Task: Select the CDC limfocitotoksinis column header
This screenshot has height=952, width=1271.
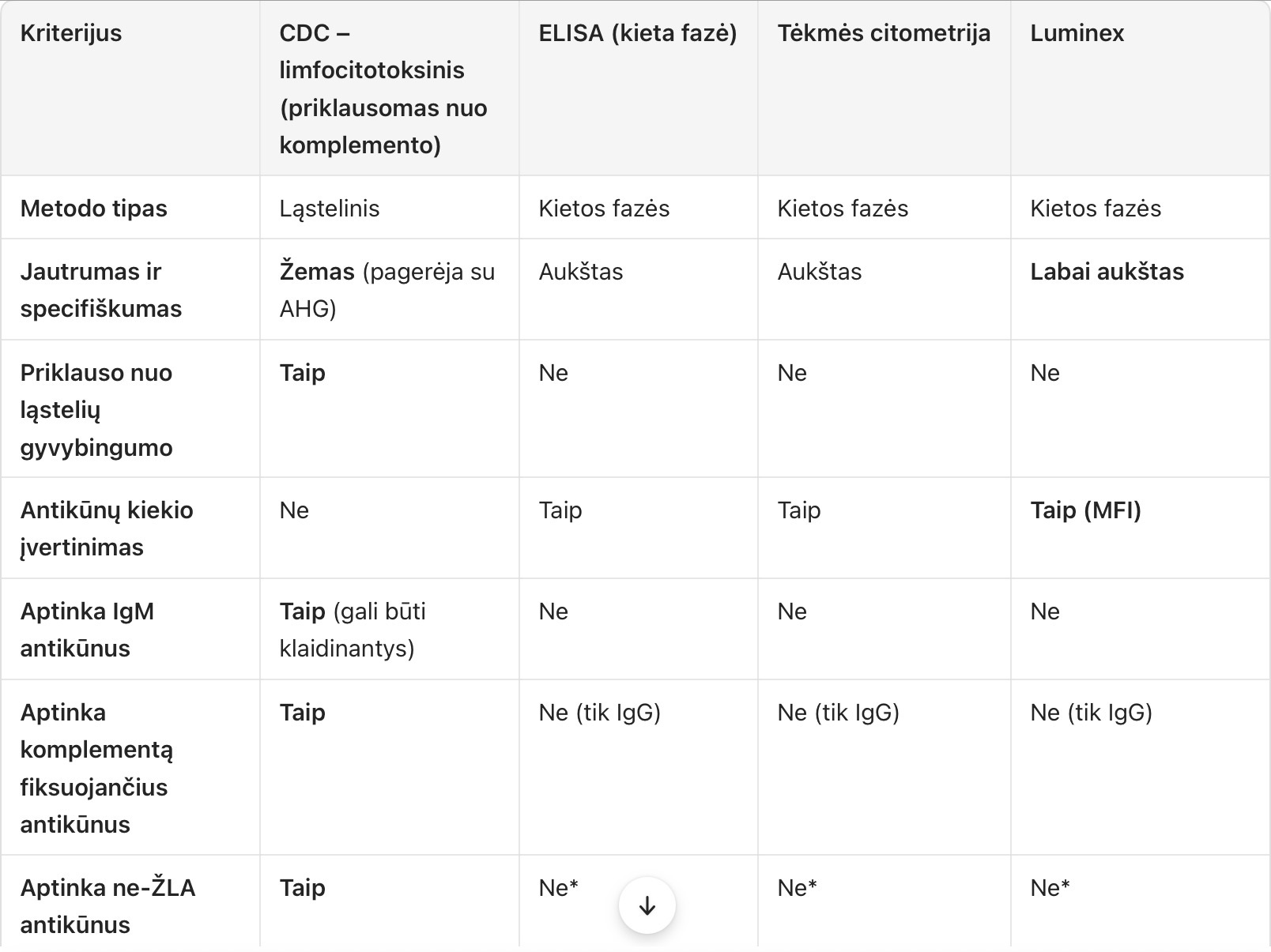Action: (383, 88)
